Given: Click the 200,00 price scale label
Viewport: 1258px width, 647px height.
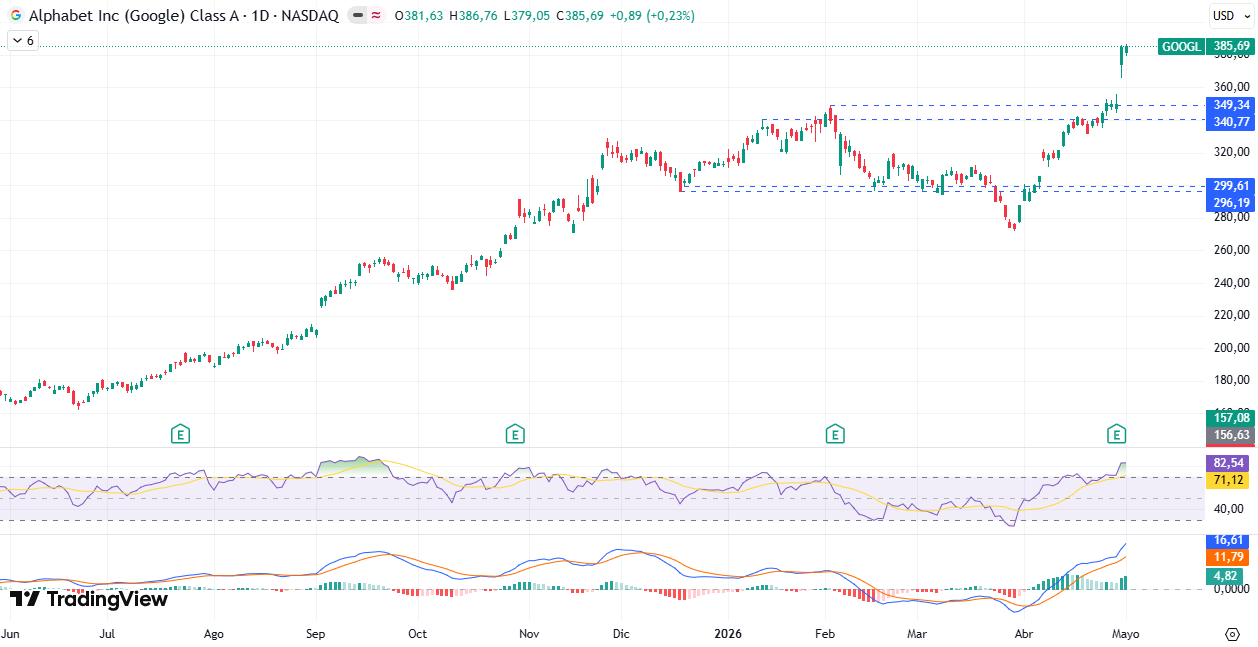Looking at the screenshot, I should [x=1232, y=347].
